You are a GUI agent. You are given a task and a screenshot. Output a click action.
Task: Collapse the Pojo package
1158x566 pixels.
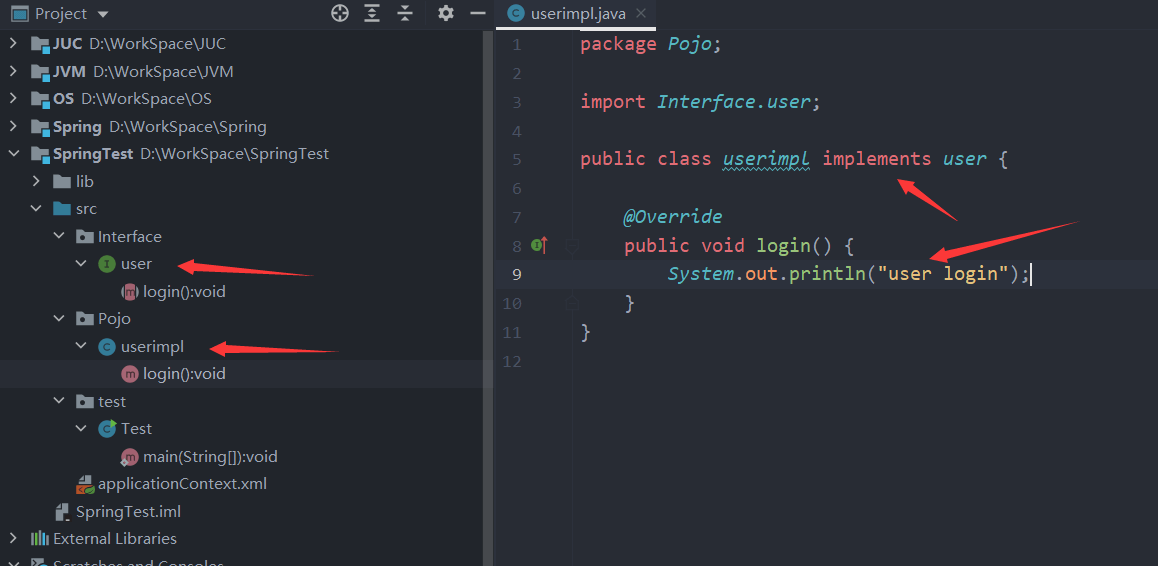pyautogui.click(x=58, y=318)
